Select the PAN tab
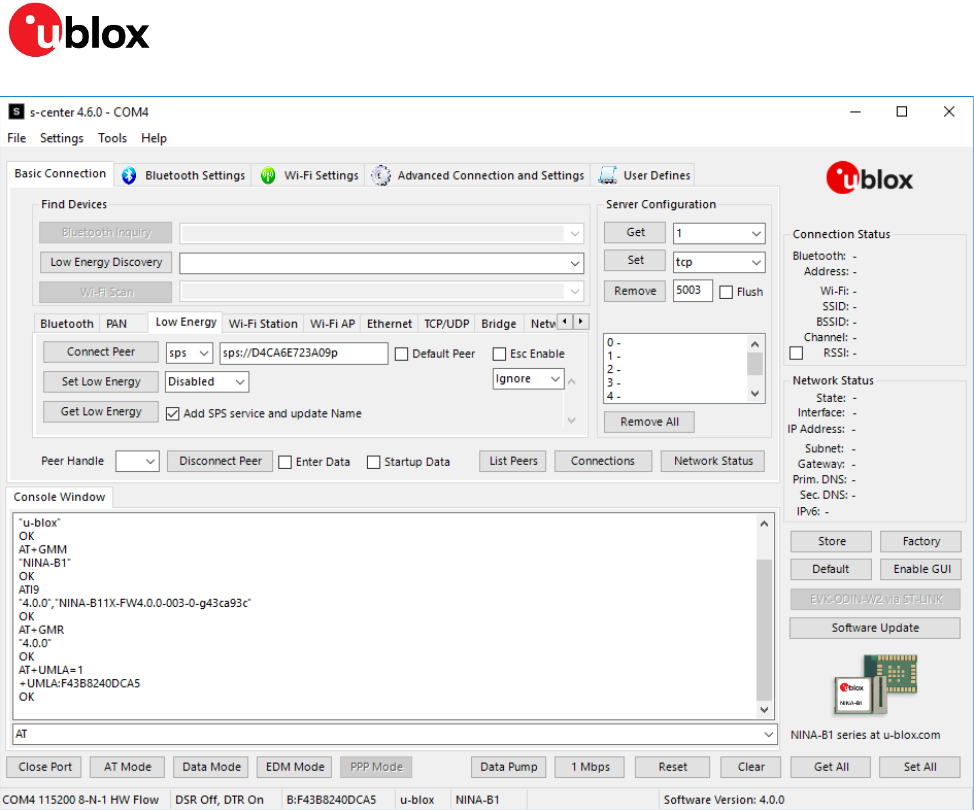 point(116,324)
